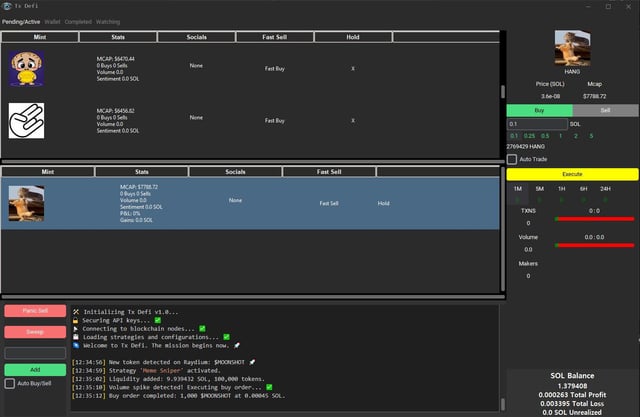Enable the Auto Trade checkbox
This screenshot has height=417, width=640.
pos(512,159)
